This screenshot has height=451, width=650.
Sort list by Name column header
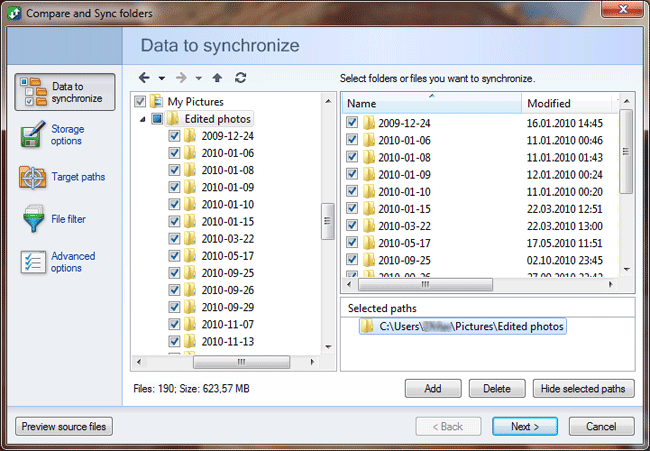click(430, 104)
